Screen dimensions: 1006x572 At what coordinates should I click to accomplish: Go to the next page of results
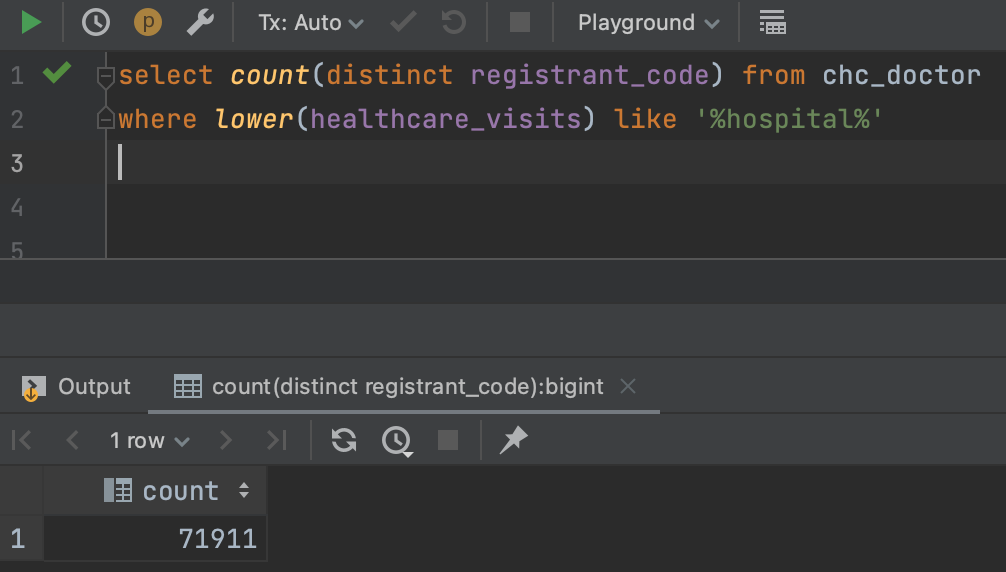[225, 441]
